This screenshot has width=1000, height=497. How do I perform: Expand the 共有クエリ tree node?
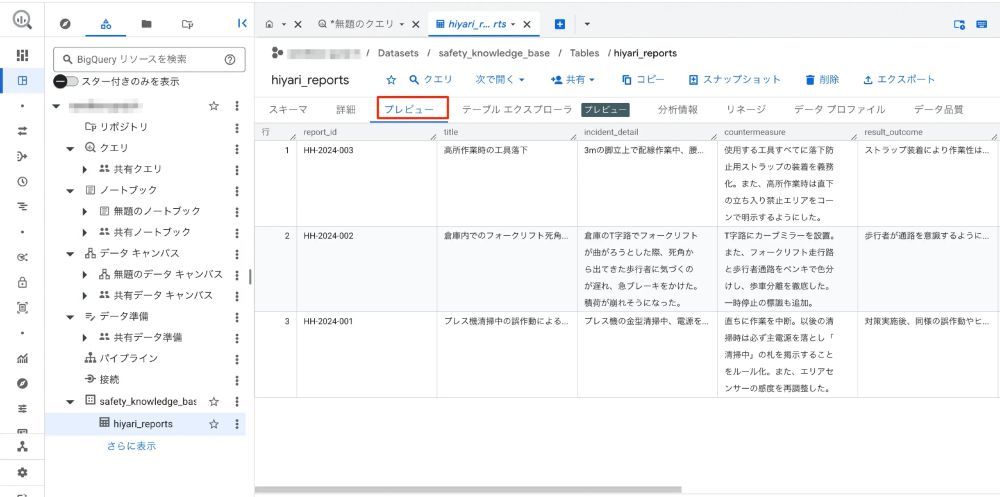click(x=85, y=170)
